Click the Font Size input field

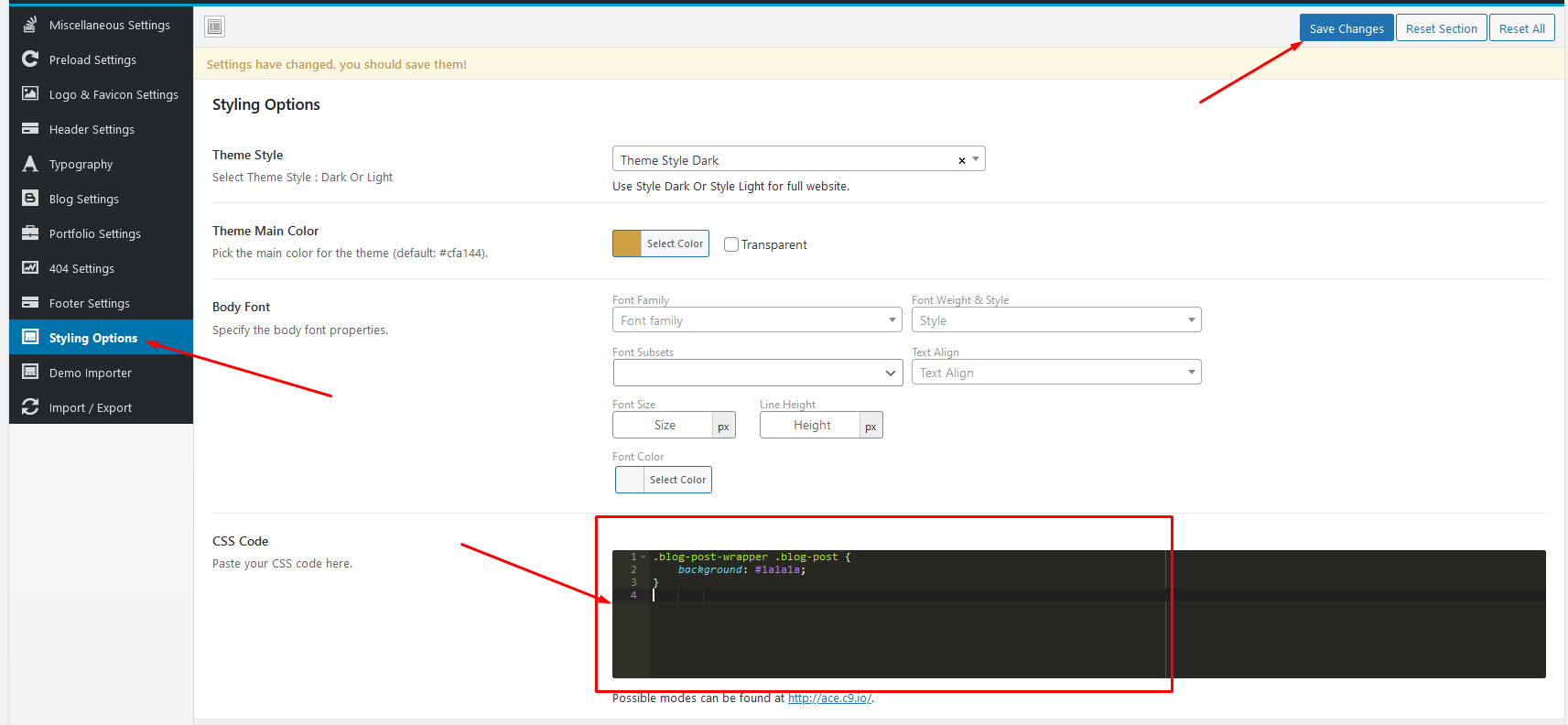click(665, 425)
